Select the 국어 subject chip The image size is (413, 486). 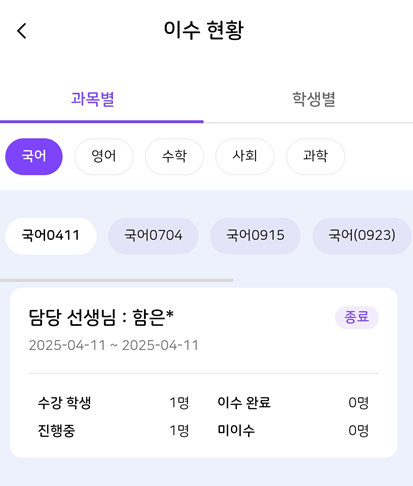[x=34, y=156]
